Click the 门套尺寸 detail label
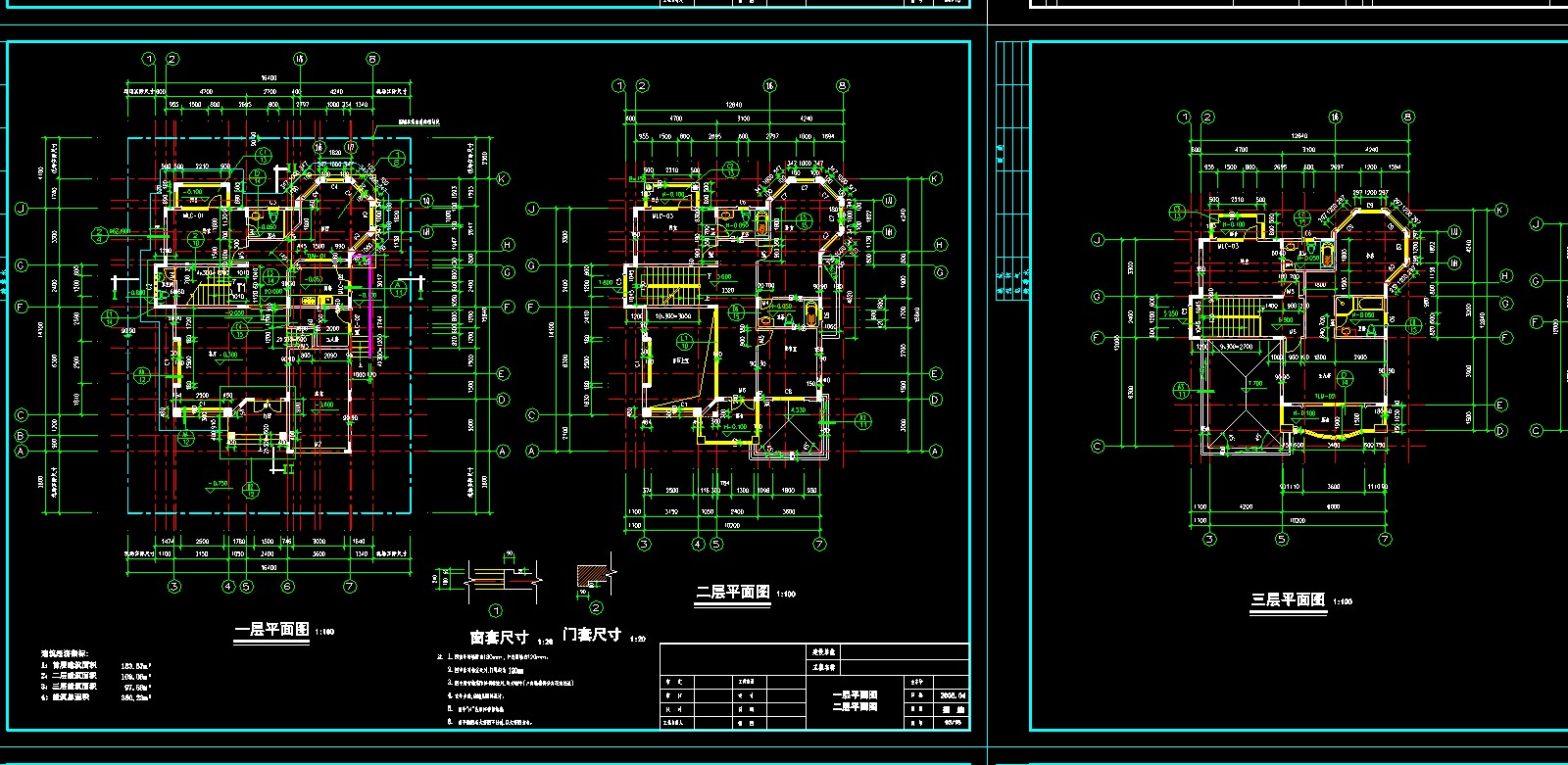This screenshot has width=1568, height=765. (592, 635)
